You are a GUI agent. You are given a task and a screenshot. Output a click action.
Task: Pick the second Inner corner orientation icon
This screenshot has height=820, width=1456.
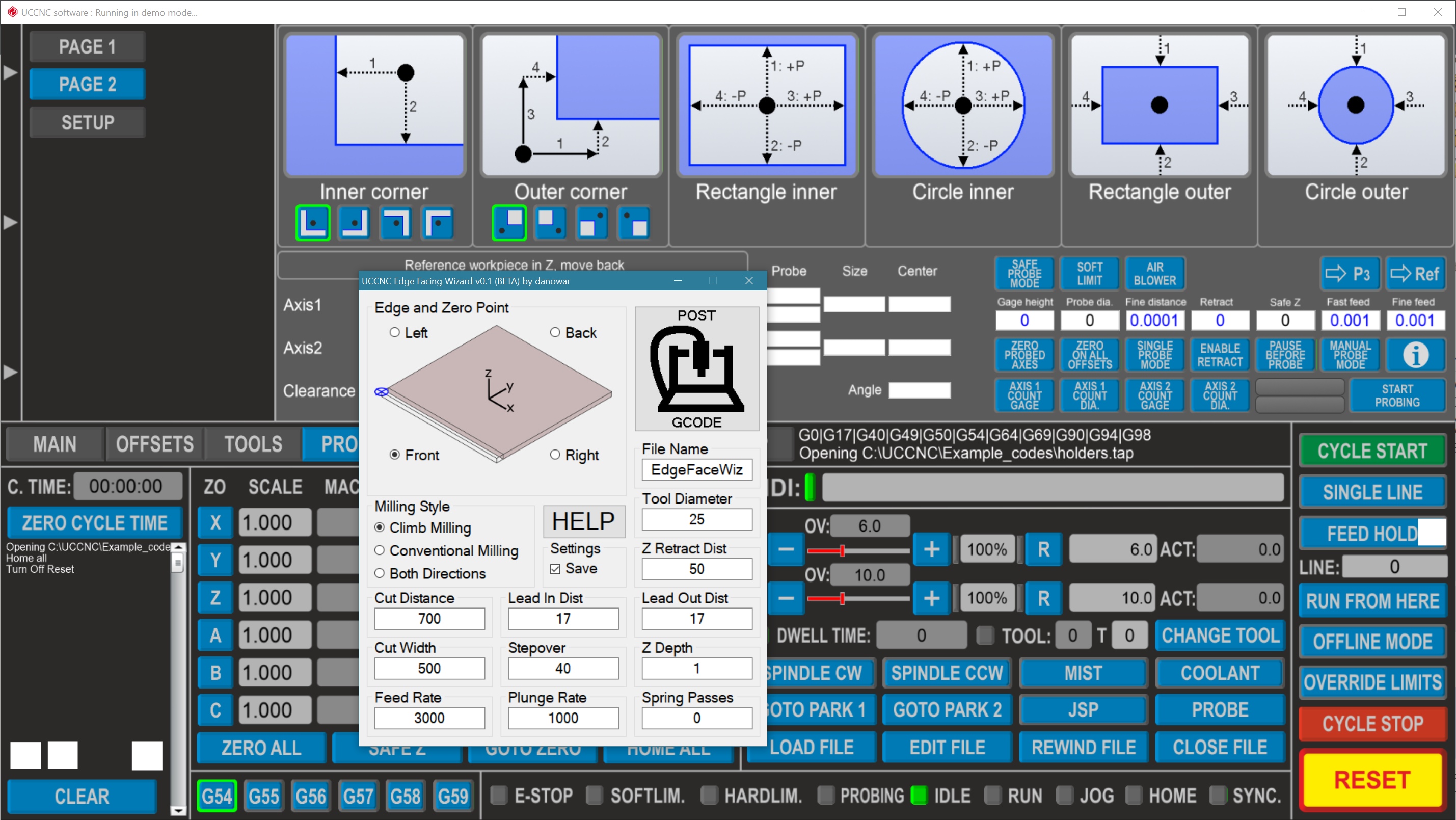coord(355,223)
